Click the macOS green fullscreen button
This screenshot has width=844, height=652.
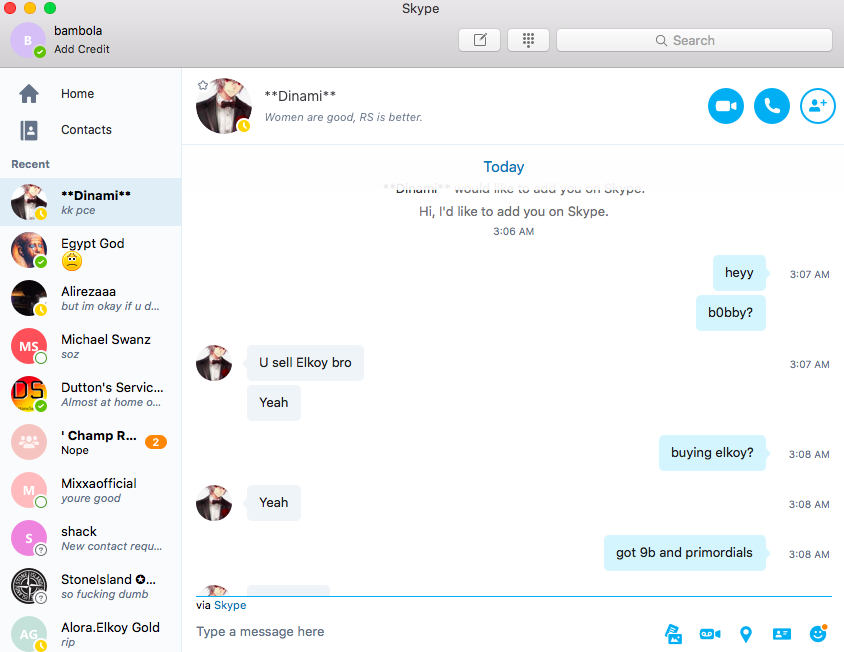pyautogui.click(x=50, y=8)
